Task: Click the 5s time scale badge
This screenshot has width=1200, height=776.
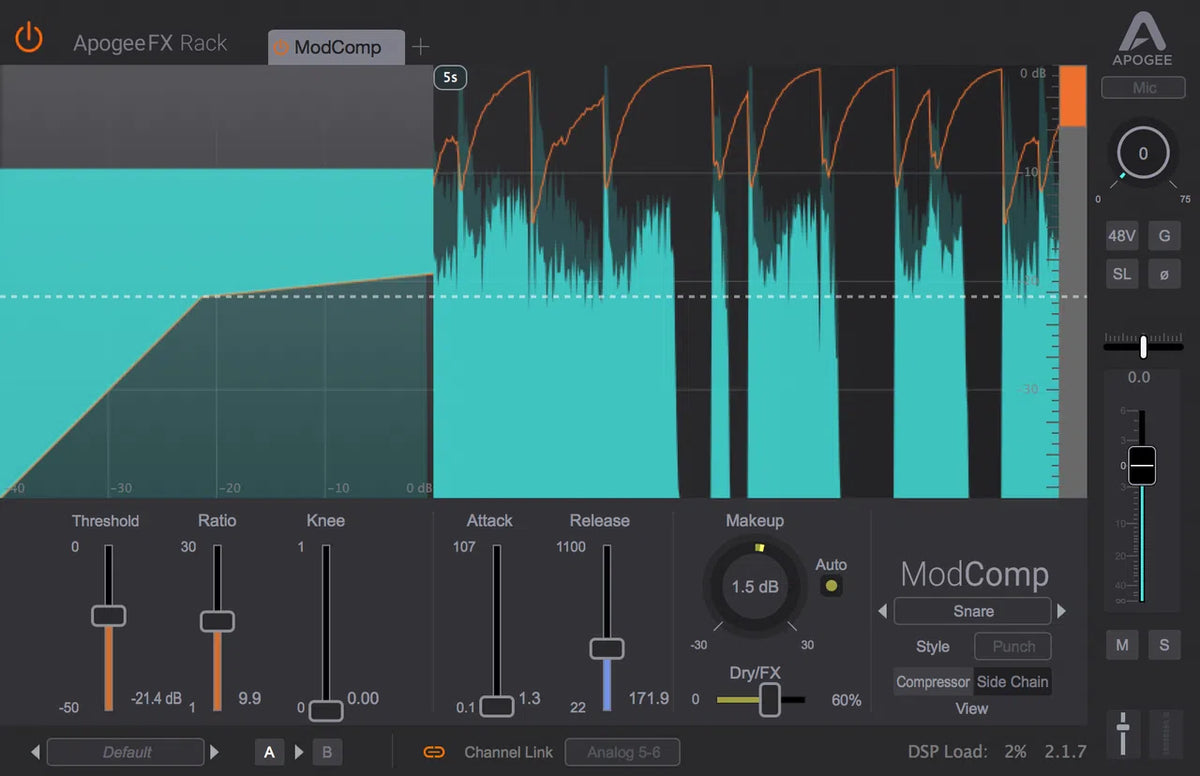Action: [450, 77]
